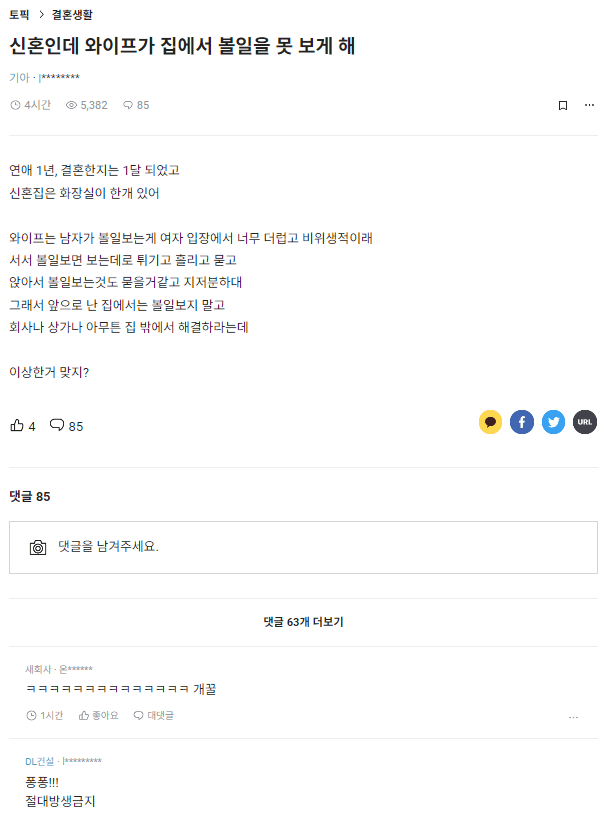Open 새회사 commenter profile link
The height and width of the screenshot is (816, 609).
click(x=38, y=669)
